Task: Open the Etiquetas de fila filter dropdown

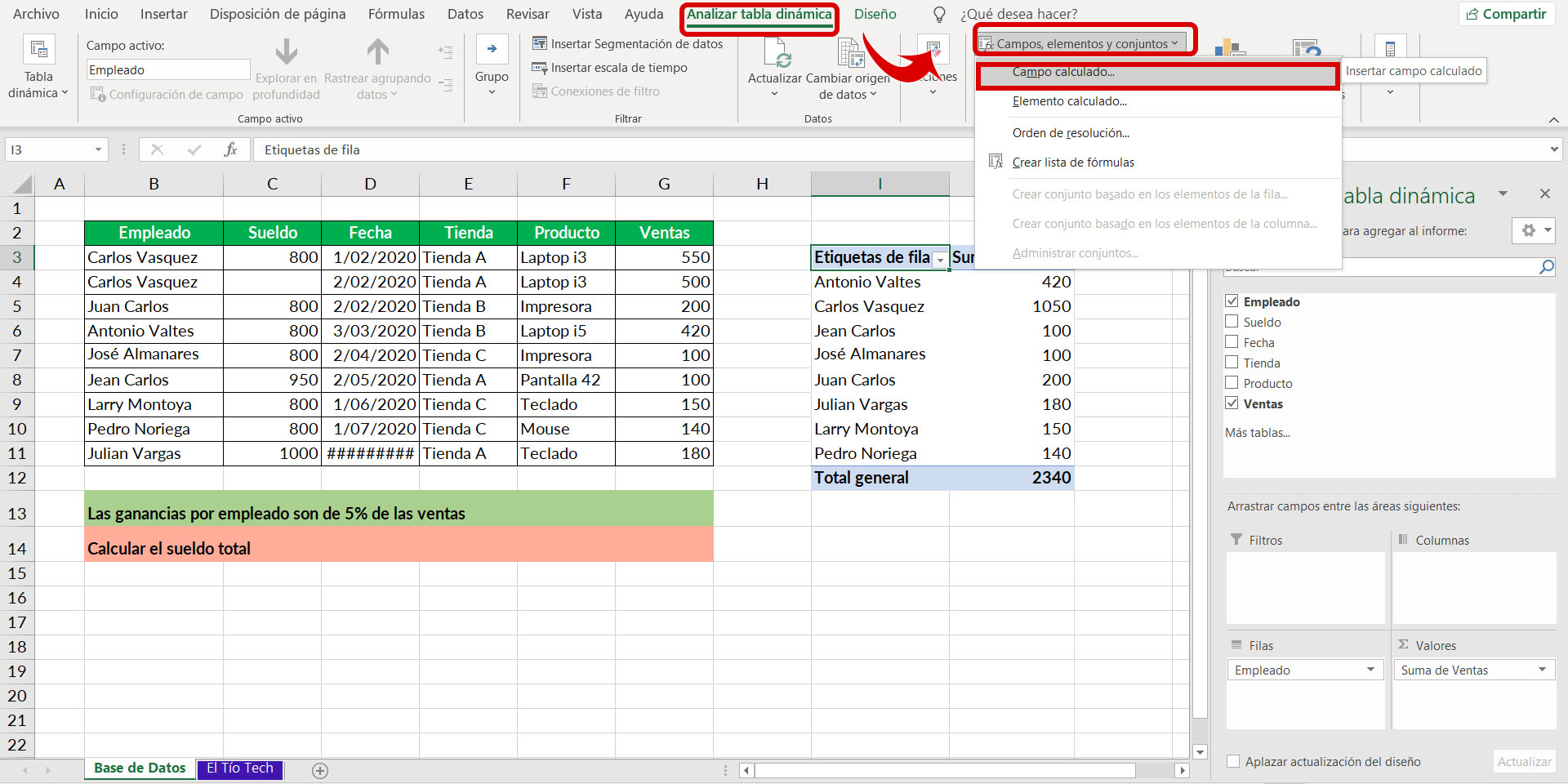Action: click(x=940, y=258)
